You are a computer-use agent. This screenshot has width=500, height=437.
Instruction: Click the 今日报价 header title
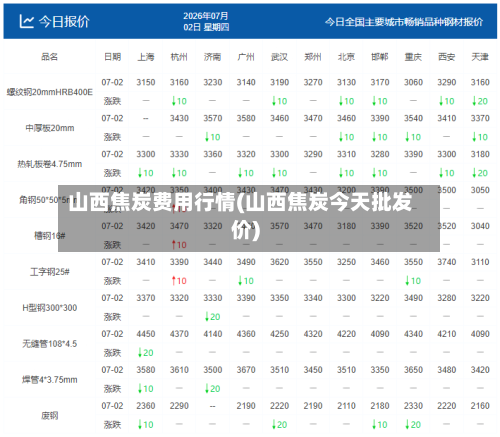64,22
